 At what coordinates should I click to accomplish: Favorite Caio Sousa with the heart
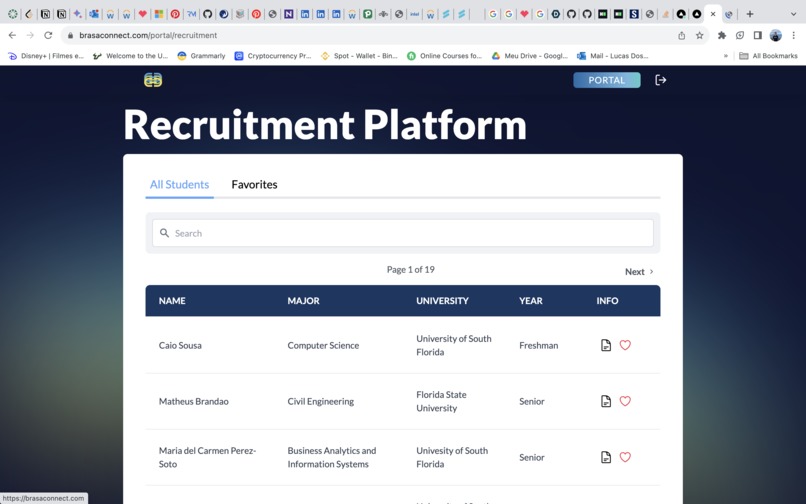[625, 345]
